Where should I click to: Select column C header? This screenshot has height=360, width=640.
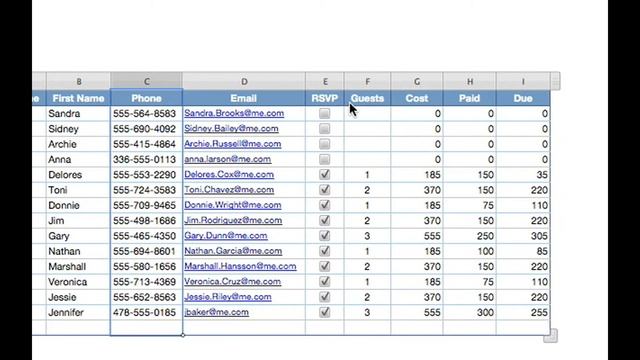[147, 82]
